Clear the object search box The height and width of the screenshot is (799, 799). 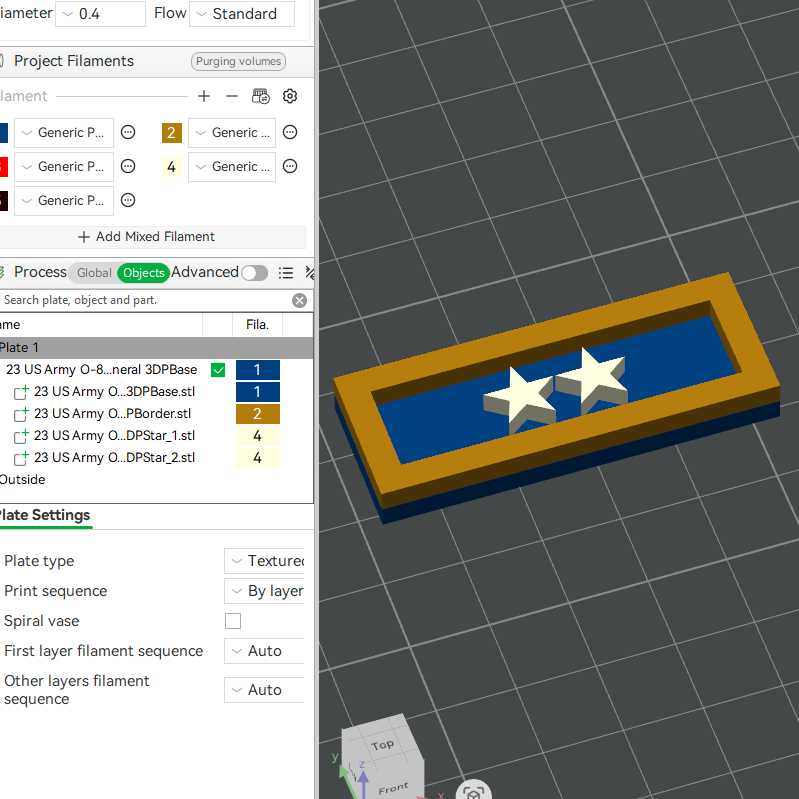pos(300,301)
